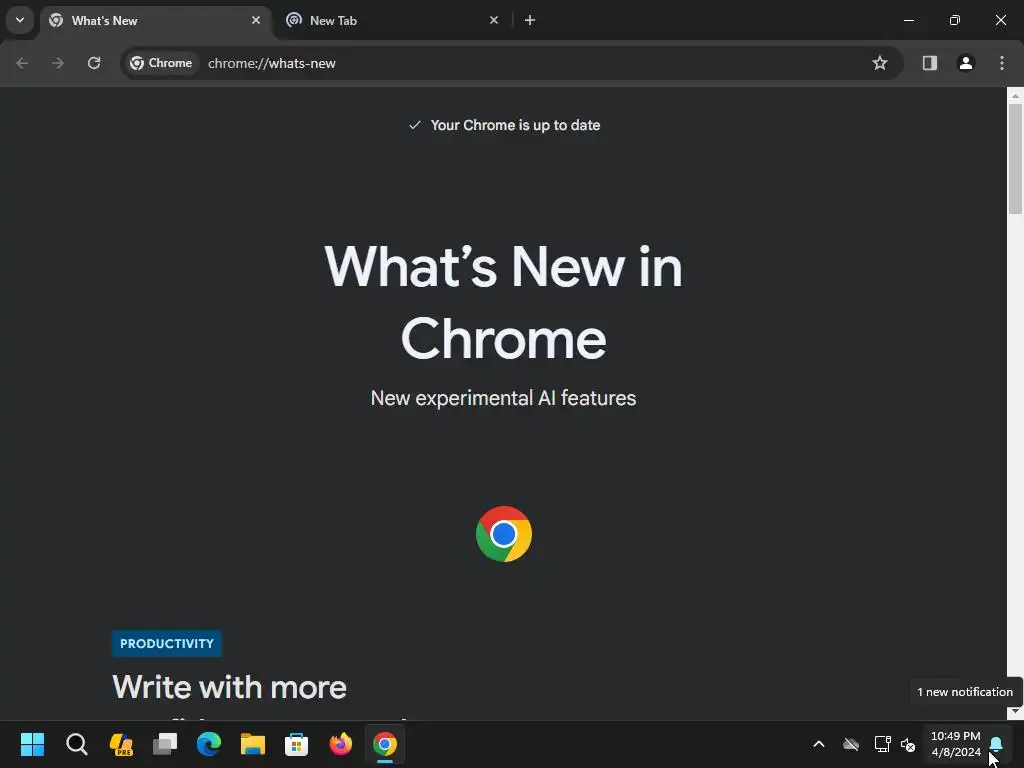Viewport: 1024px width, 768px height.
Task: Show hidden system tray icons
Action: pos(818,744)
